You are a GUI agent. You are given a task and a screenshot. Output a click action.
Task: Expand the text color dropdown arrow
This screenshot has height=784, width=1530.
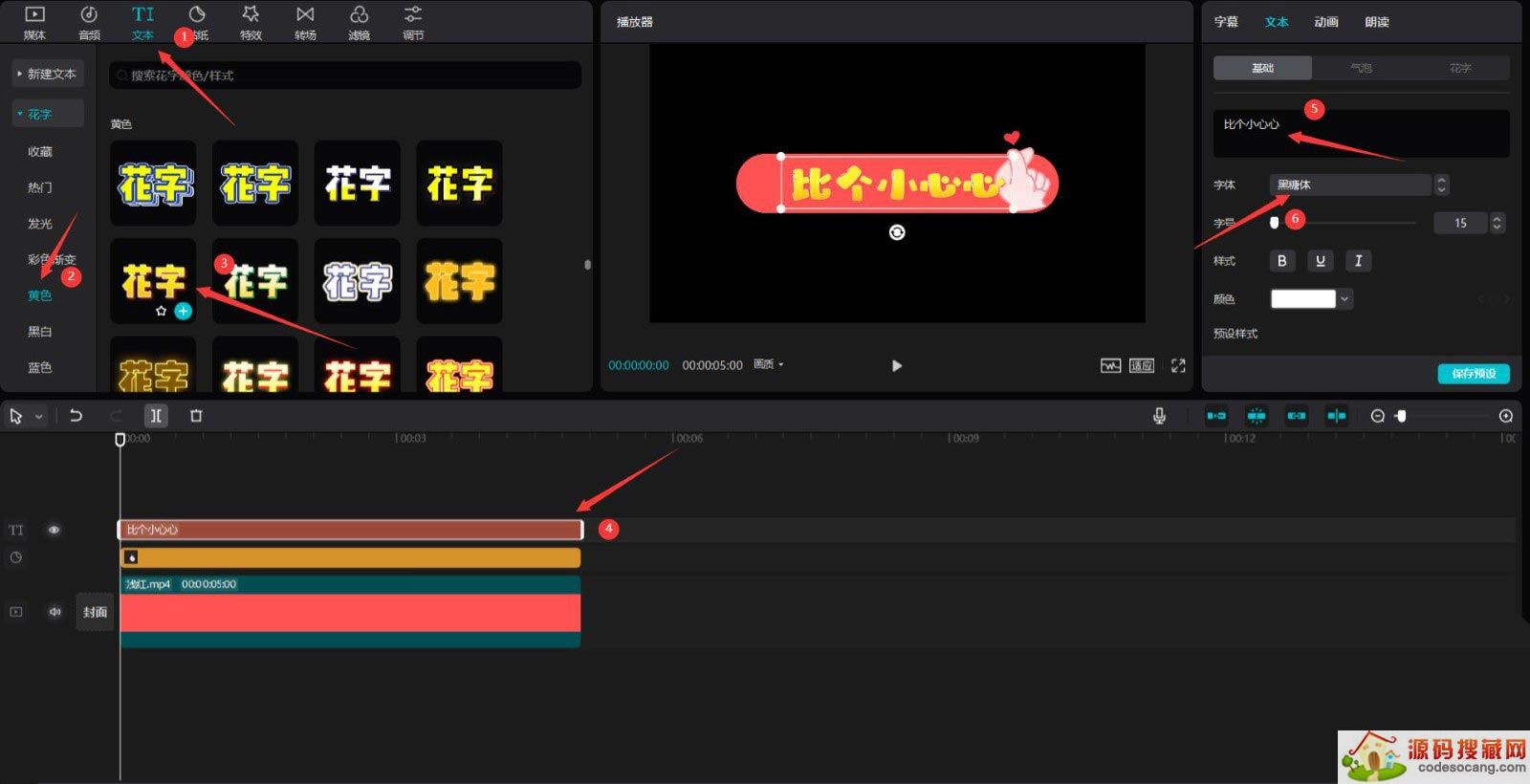[x=1344, y=299]
